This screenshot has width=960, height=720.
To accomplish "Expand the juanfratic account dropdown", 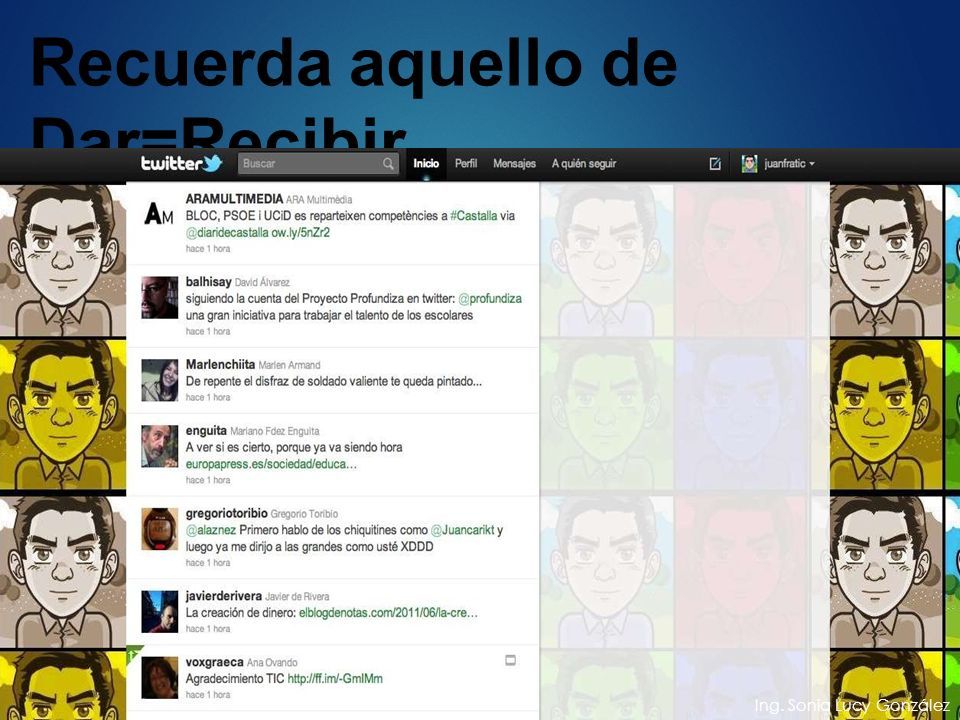I will (790, 163).
